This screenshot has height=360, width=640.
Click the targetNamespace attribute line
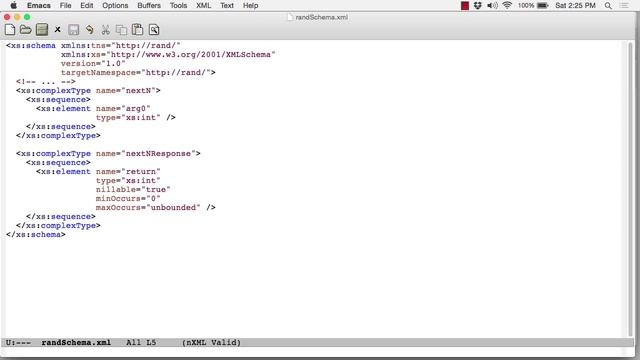(x=138, y=72)
